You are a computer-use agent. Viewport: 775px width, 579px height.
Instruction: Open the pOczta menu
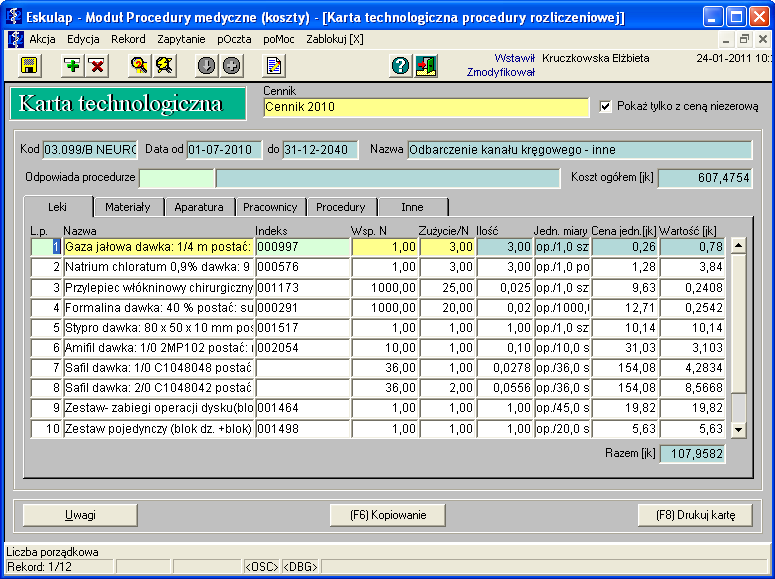click(234, 39)
